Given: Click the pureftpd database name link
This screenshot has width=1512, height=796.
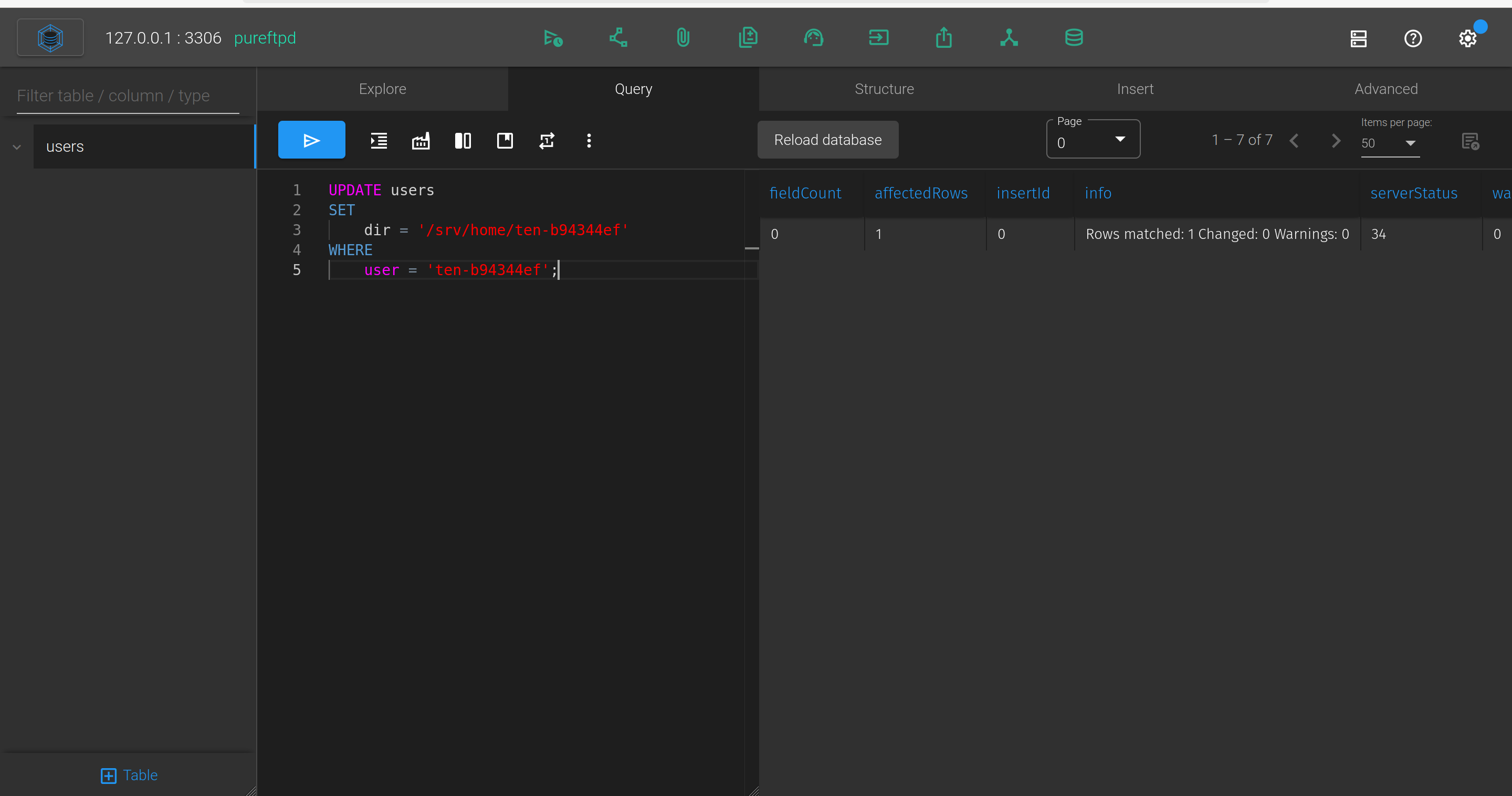Looking at the screenshot, I should click(265, 38).
